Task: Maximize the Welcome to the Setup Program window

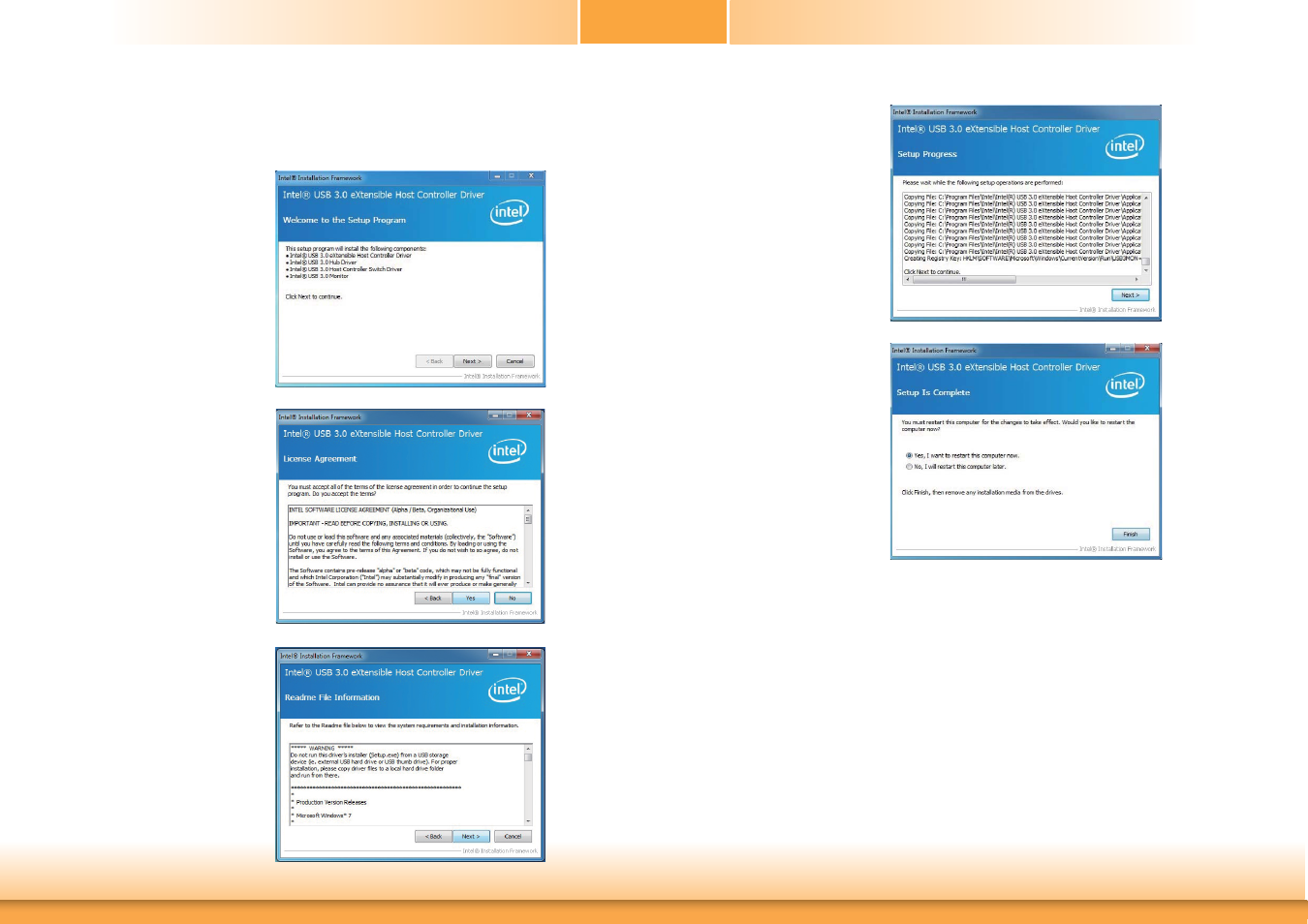Action: 513,176
